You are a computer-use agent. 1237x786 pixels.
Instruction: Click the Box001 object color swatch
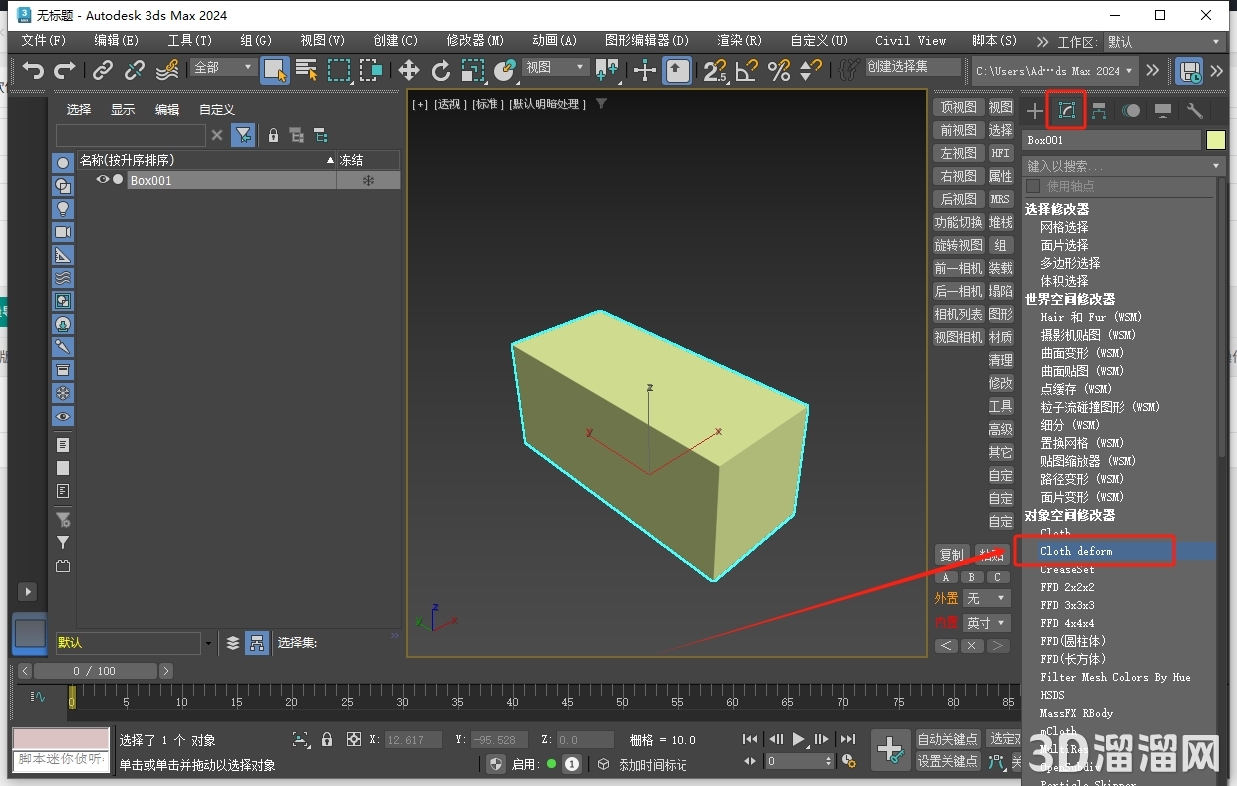click(x=1215, y=140)
